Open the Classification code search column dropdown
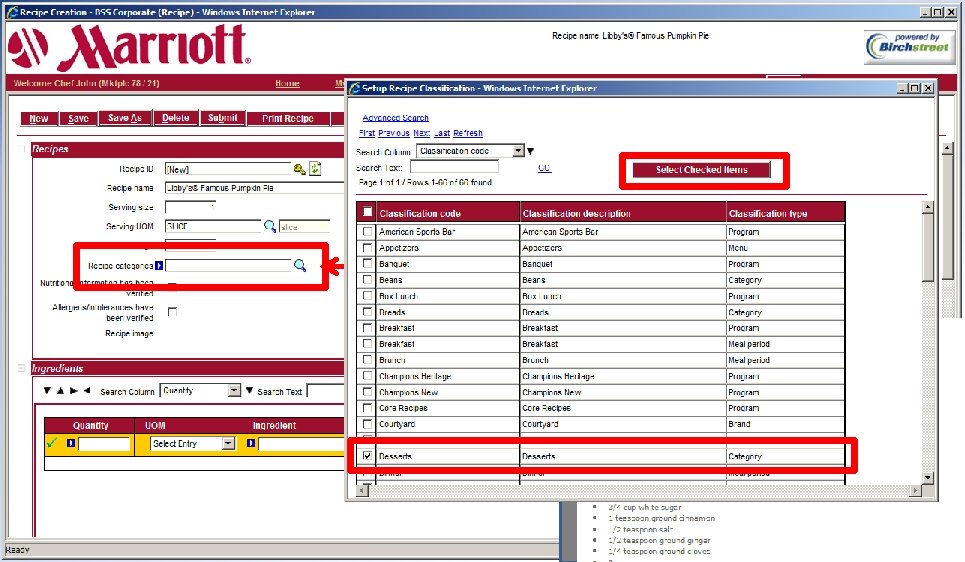The image size is (965, 562). [518, 151]
